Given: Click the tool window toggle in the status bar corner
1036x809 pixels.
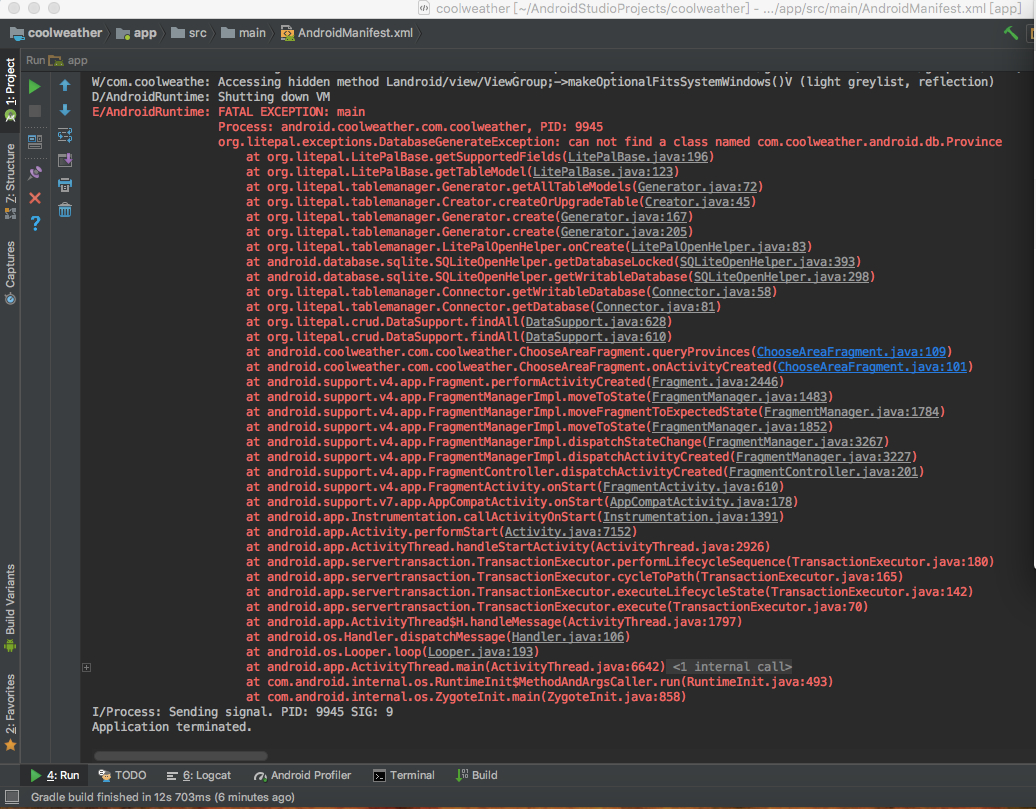Looking at the screenshot, I should point(12,797).
